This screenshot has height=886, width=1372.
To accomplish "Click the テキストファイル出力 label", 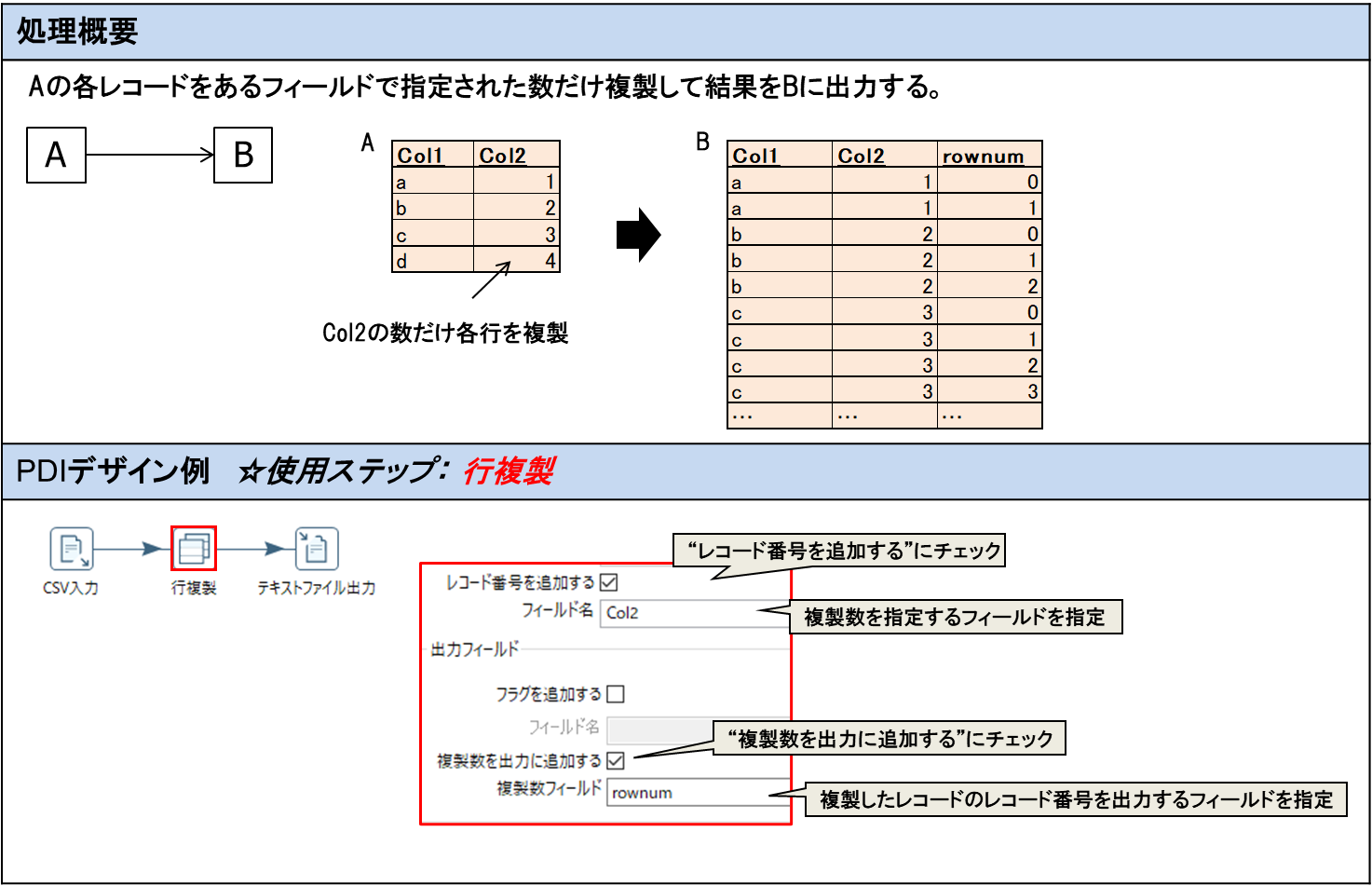I will [317, 588].
